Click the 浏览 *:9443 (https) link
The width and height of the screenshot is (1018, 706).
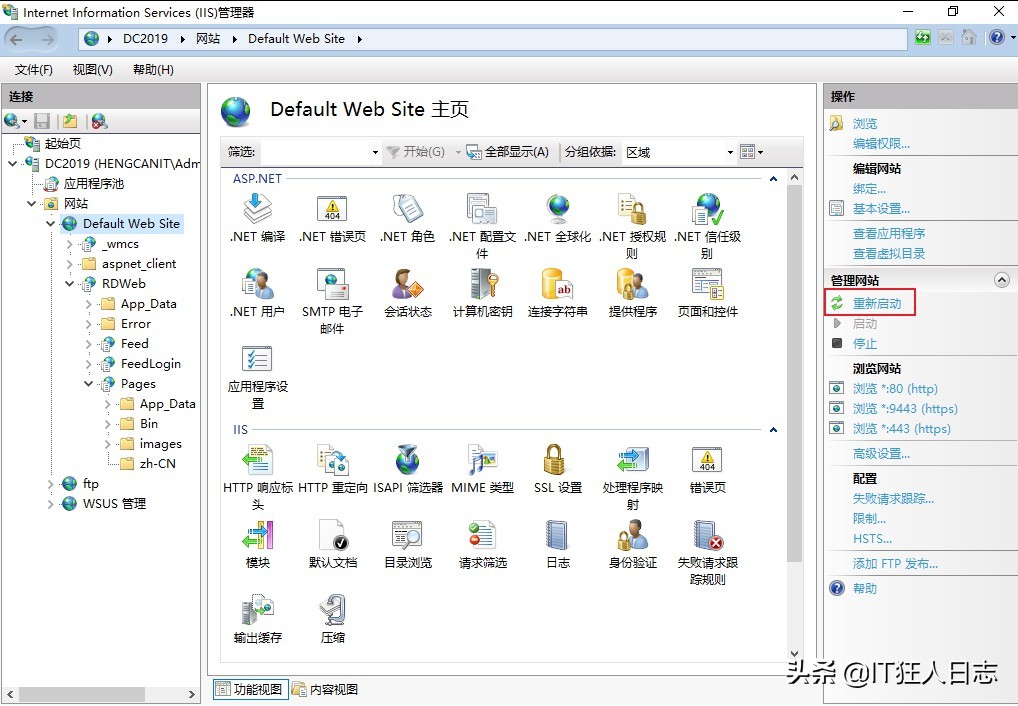904,409
